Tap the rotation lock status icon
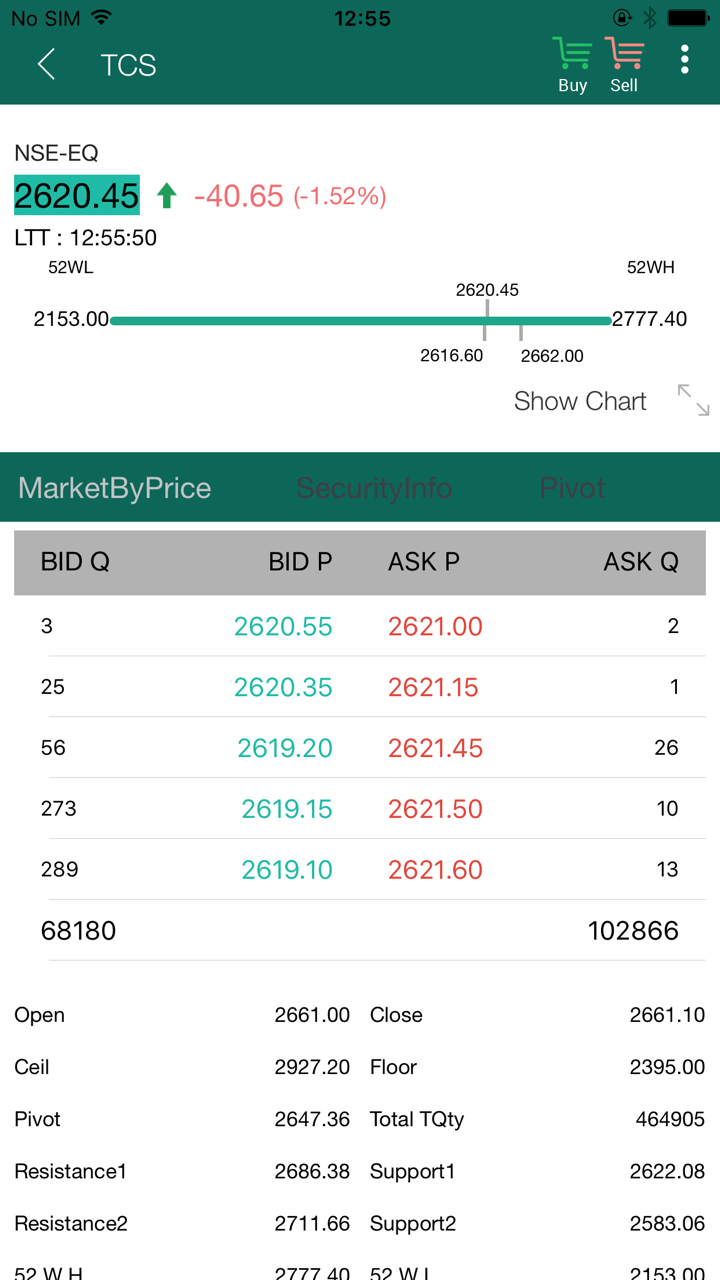 pos(622,18)
